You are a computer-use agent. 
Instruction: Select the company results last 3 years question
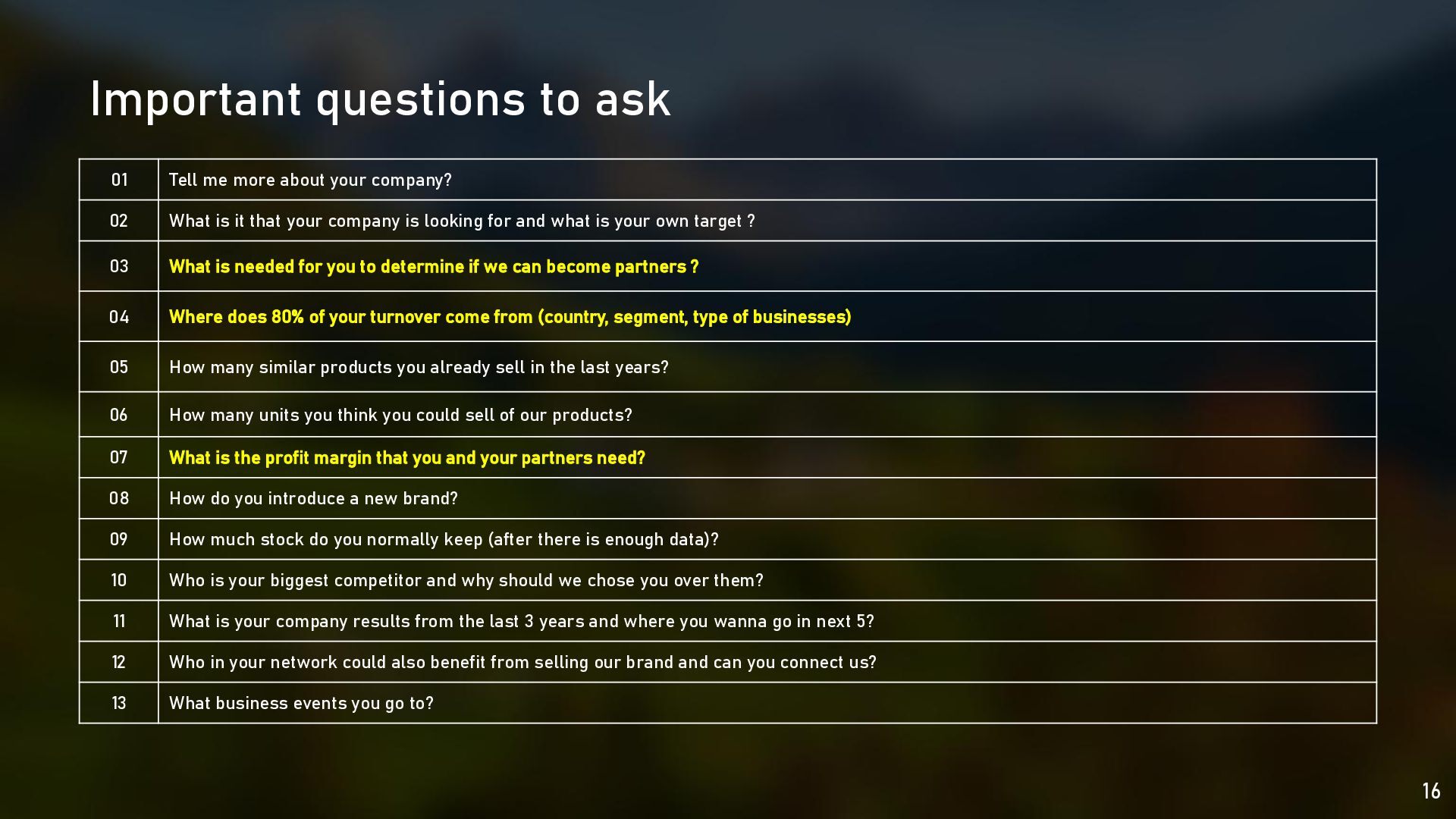pyautogui.click(x=522, y=621)
